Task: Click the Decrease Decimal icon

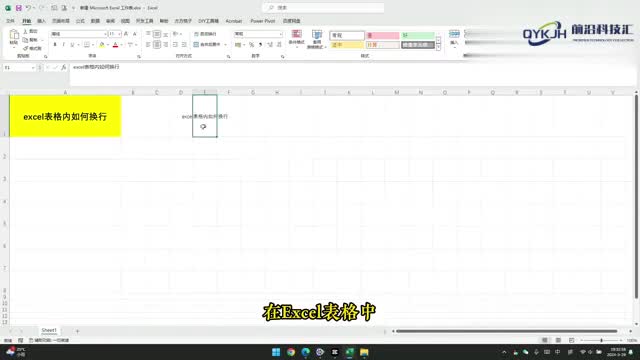Action: (279, 45)
